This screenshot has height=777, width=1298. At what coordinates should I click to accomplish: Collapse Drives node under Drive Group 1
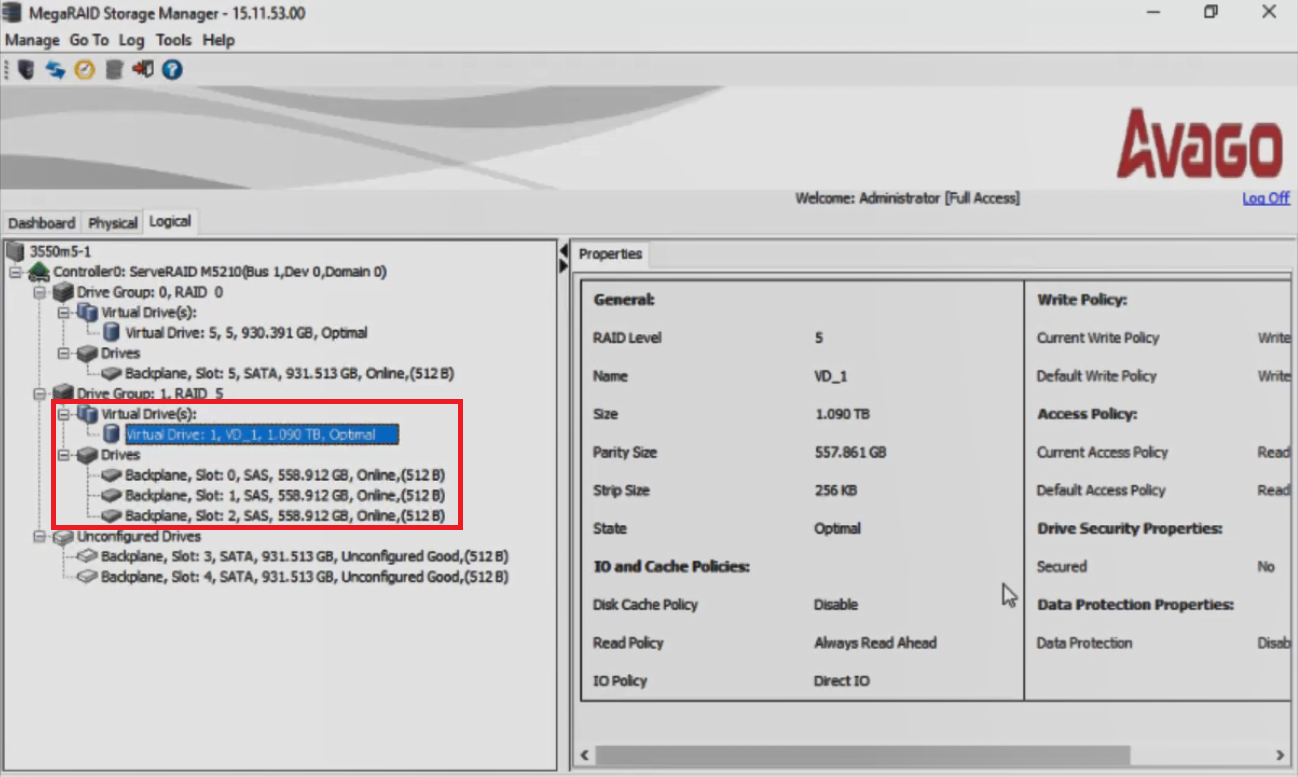click(63, 455)
